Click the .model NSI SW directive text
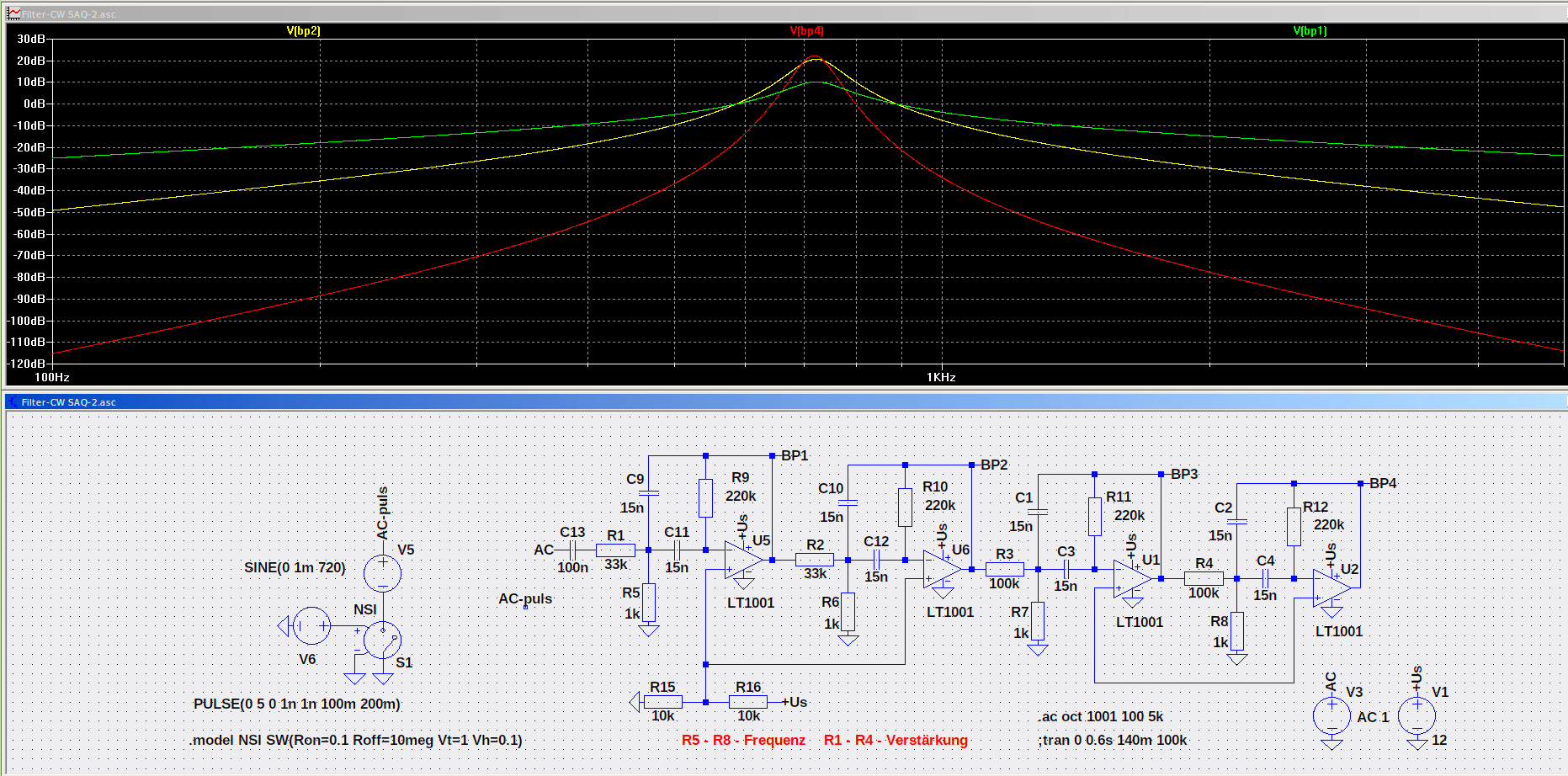This screenshot has width=1568, height=776. 356,741
